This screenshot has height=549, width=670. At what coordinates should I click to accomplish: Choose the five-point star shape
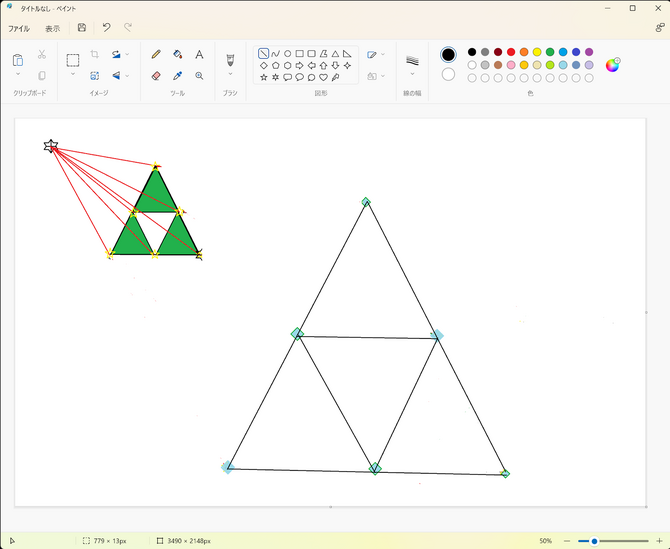coord(264,76)
